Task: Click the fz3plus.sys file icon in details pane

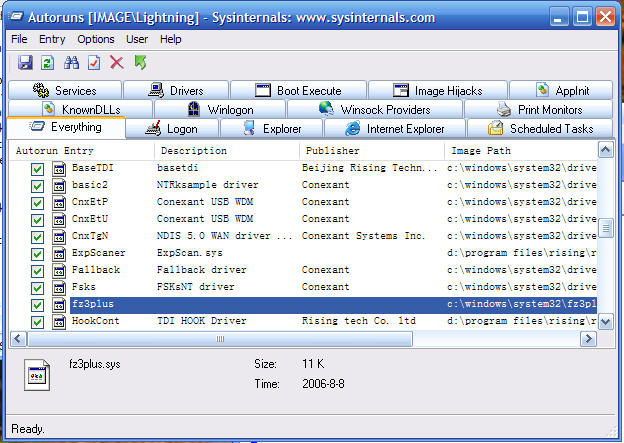Action: point(37,375)
